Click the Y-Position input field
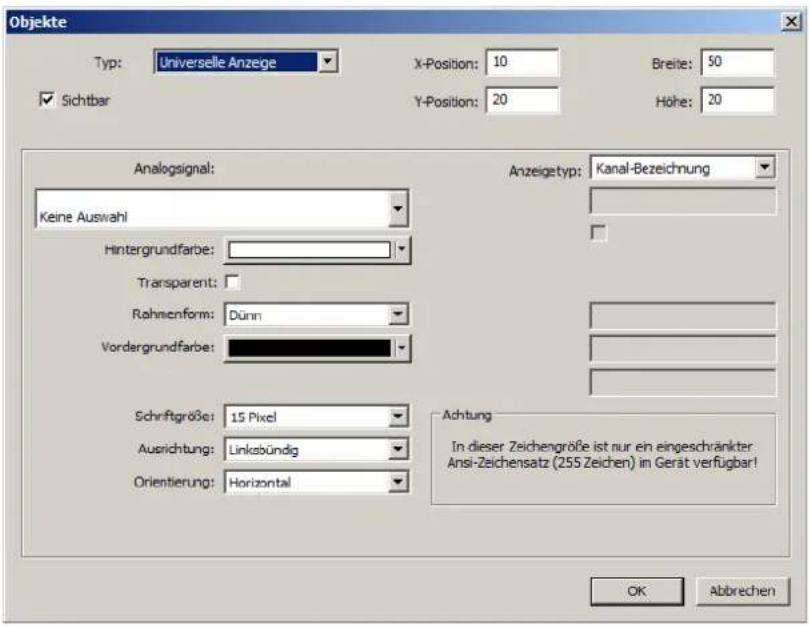Image resolution: width=809 pixels, height=626 pixels. pyautogui.click(x=522, y=100)
